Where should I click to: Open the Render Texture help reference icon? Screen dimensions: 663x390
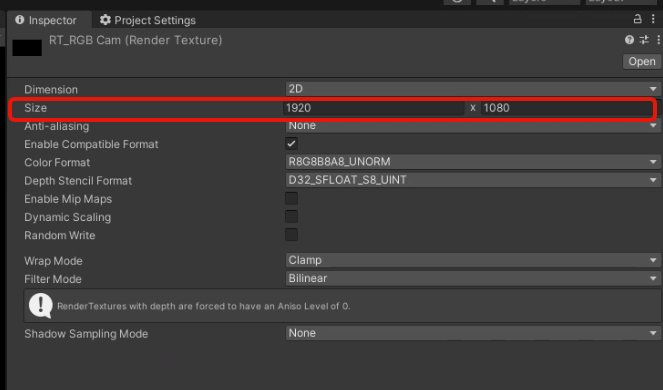tap(629, 40)
